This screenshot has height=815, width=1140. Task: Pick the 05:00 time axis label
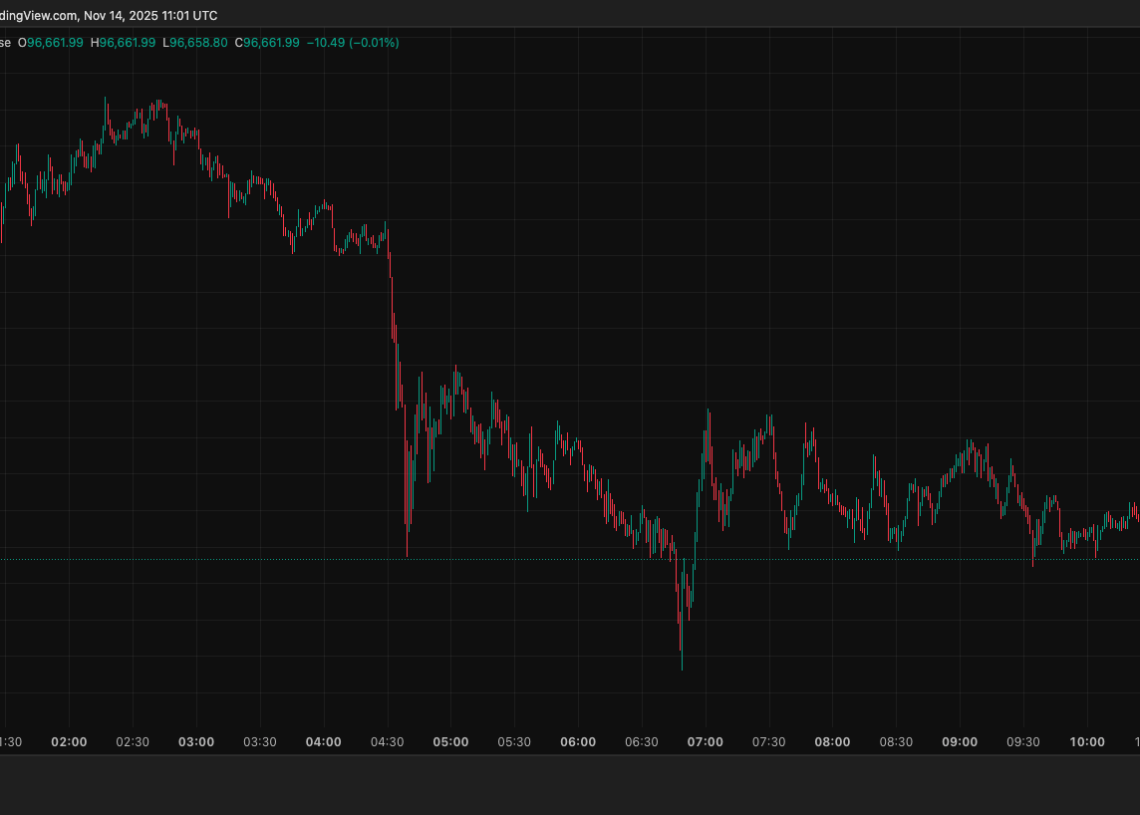[x=450, y=742]
